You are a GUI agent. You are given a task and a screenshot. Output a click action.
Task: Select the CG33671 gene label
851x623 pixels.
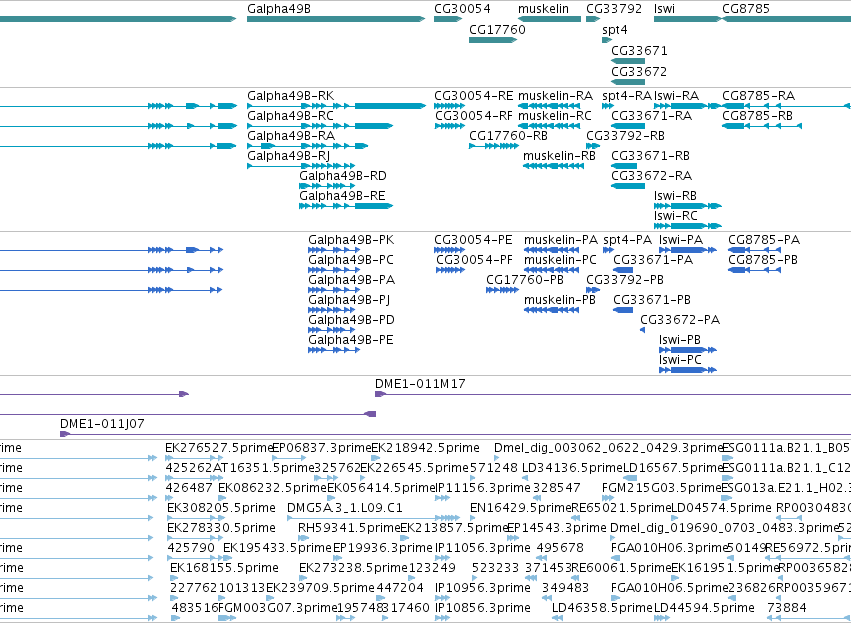[639, 50]
